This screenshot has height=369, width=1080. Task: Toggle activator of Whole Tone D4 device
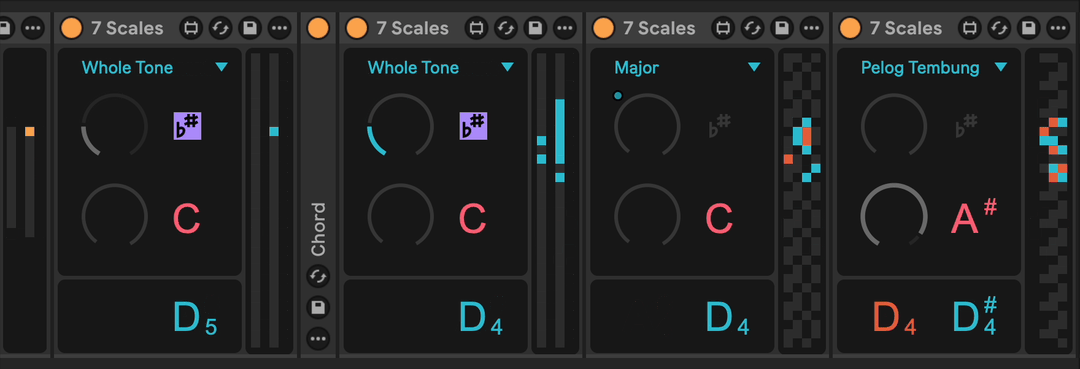click(x=357, y=28)
